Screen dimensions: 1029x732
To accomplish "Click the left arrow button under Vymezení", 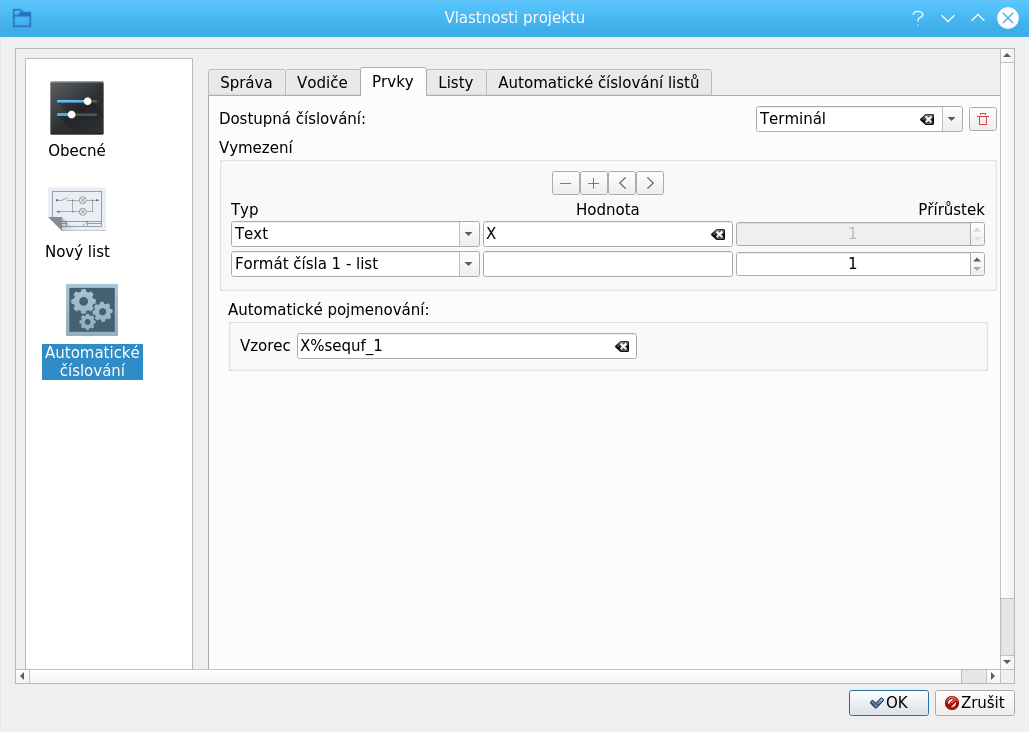I will [x=622, y=183].
